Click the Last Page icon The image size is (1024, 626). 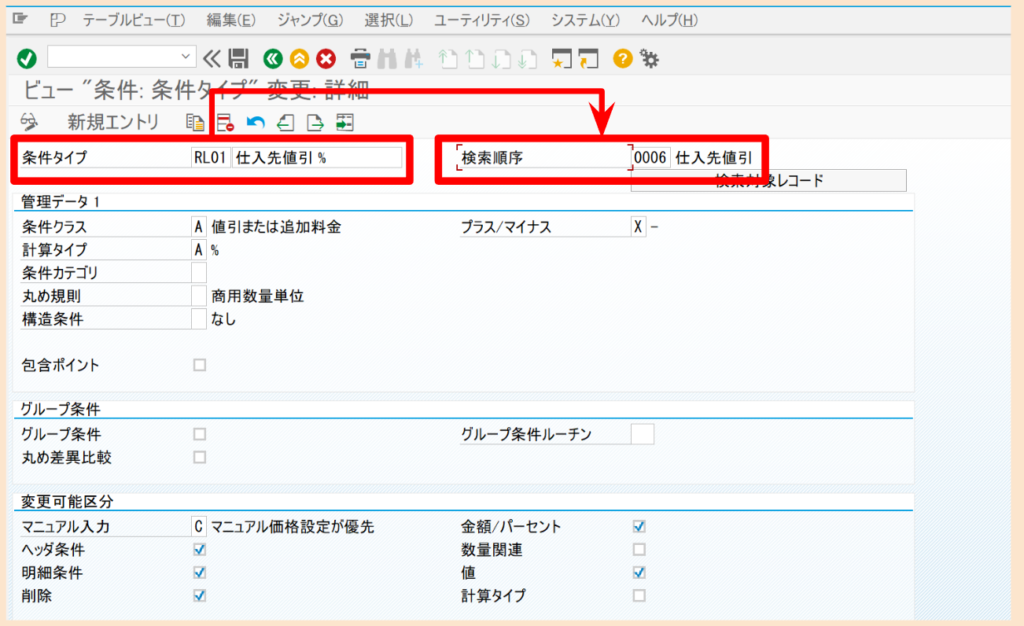click(528, 59)
